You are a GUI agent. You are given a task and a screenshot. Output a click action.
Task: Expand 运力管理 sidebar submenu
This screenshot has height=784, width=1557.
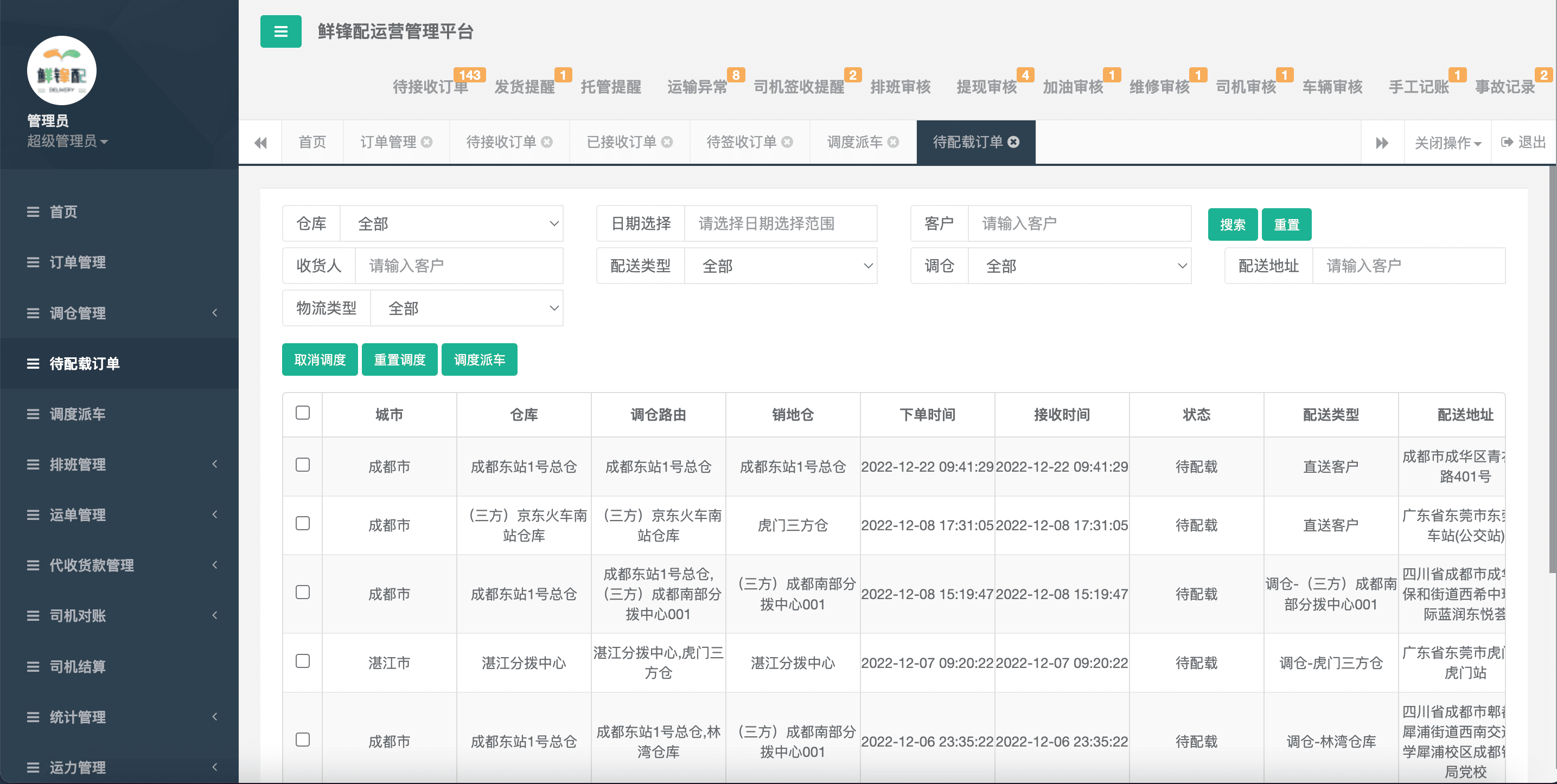click(x=119, y=767)
